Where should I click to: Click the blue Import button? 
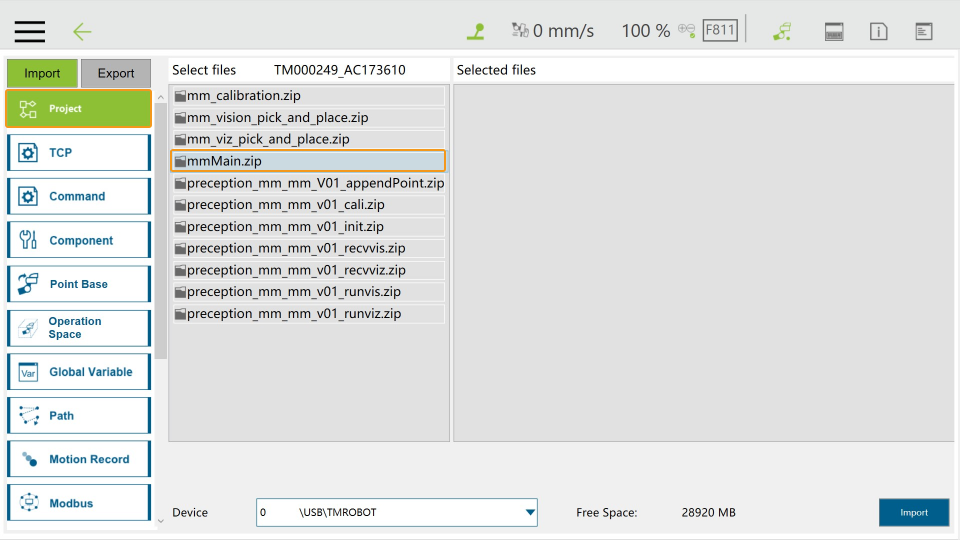913,512
